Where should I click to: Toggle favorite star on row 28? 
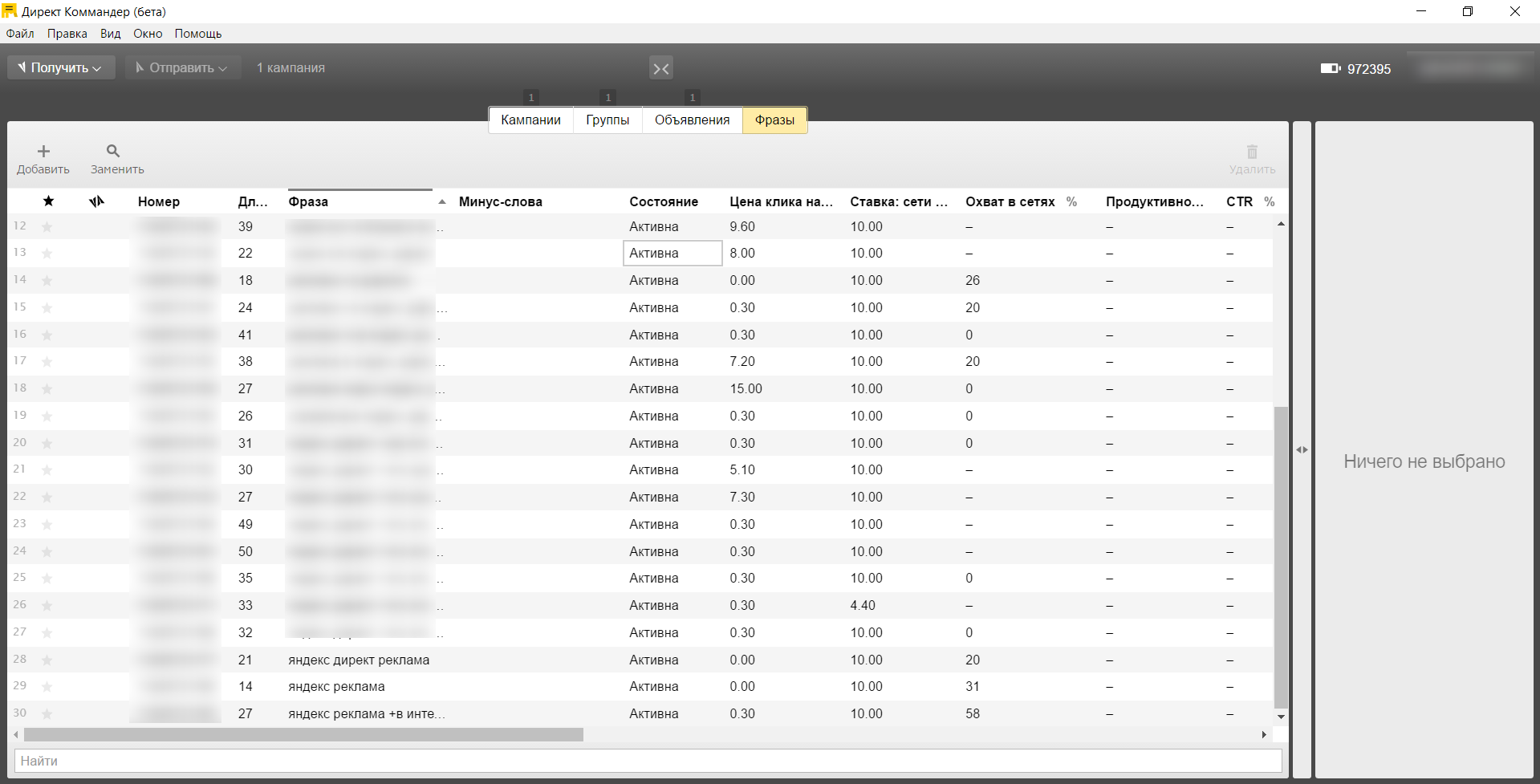(47, 660)
